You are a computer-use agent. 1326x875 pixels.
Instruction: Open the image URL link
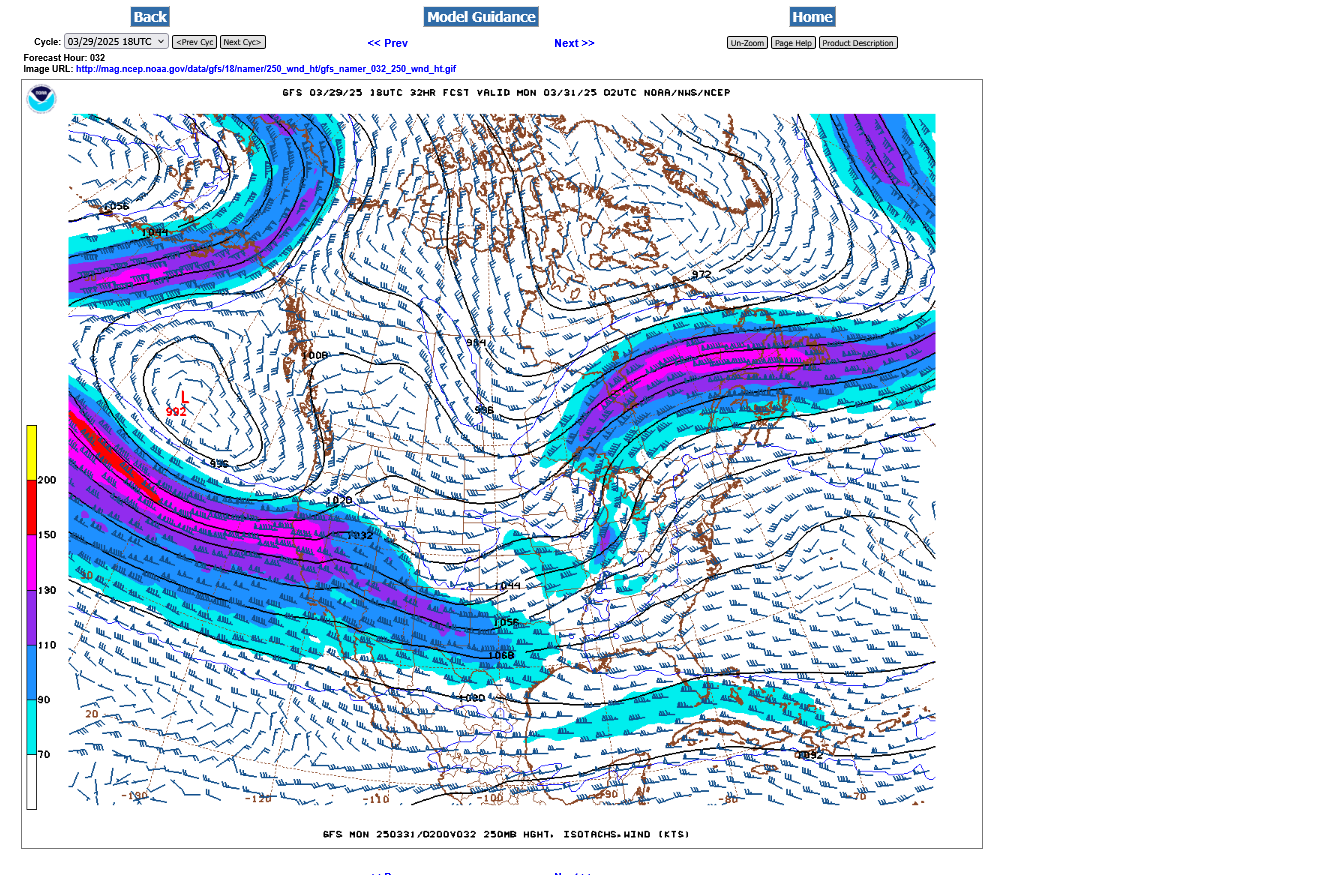coord(266,69)
